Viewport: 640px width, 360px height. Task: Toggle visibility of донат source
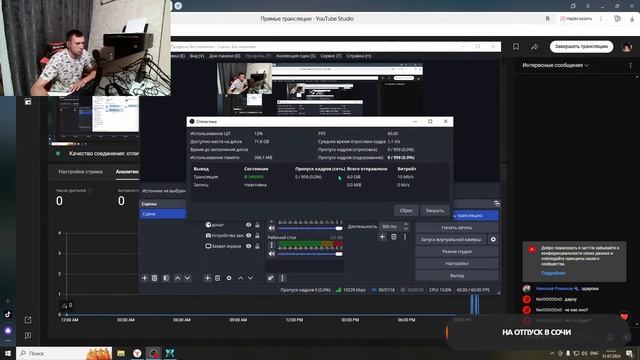248,225
